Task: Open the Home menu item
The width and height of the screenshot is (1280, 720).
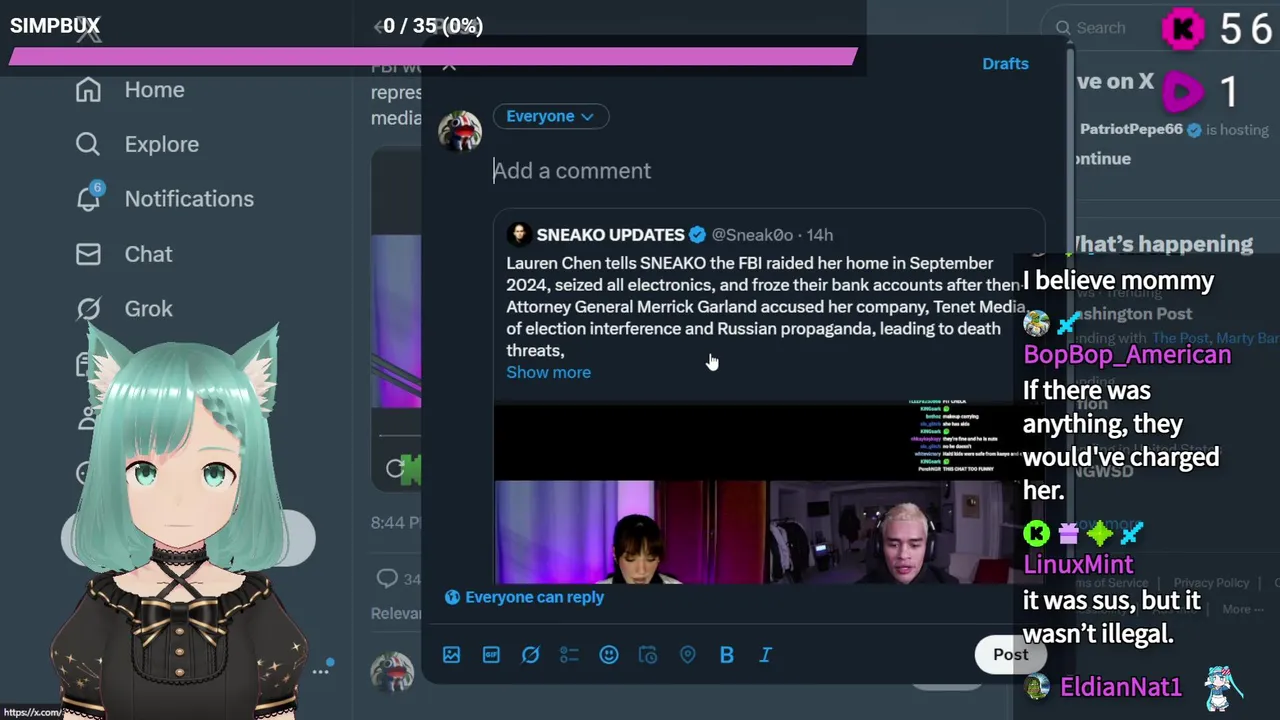Action: [x=154, y=90]
